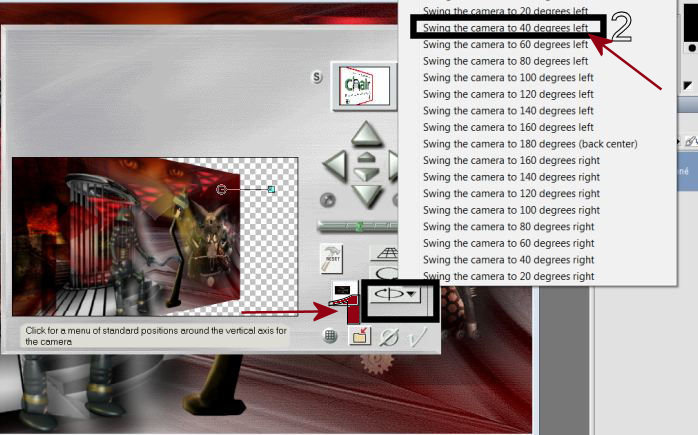Click the folder presets icon with red arrow
Viewport: 698px width, 435px height.
click(x=359, y=336)
